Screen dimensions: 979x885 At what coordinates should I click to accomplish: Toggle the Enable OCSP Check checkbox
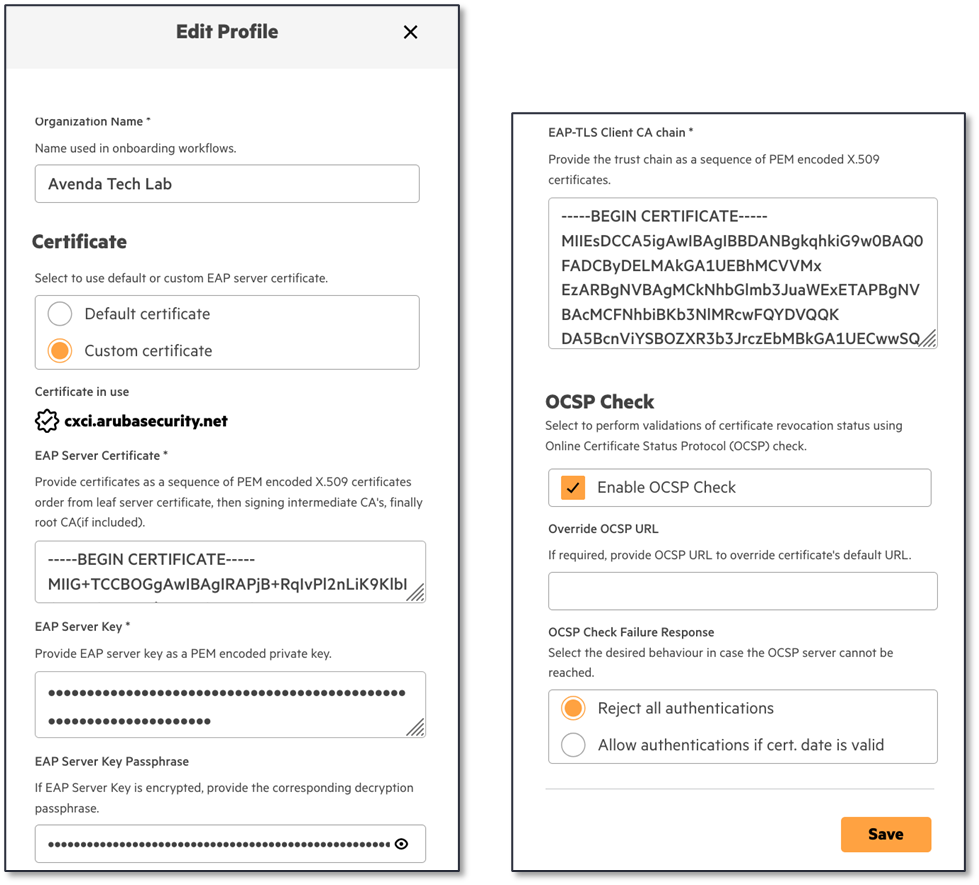coord(573,488)
